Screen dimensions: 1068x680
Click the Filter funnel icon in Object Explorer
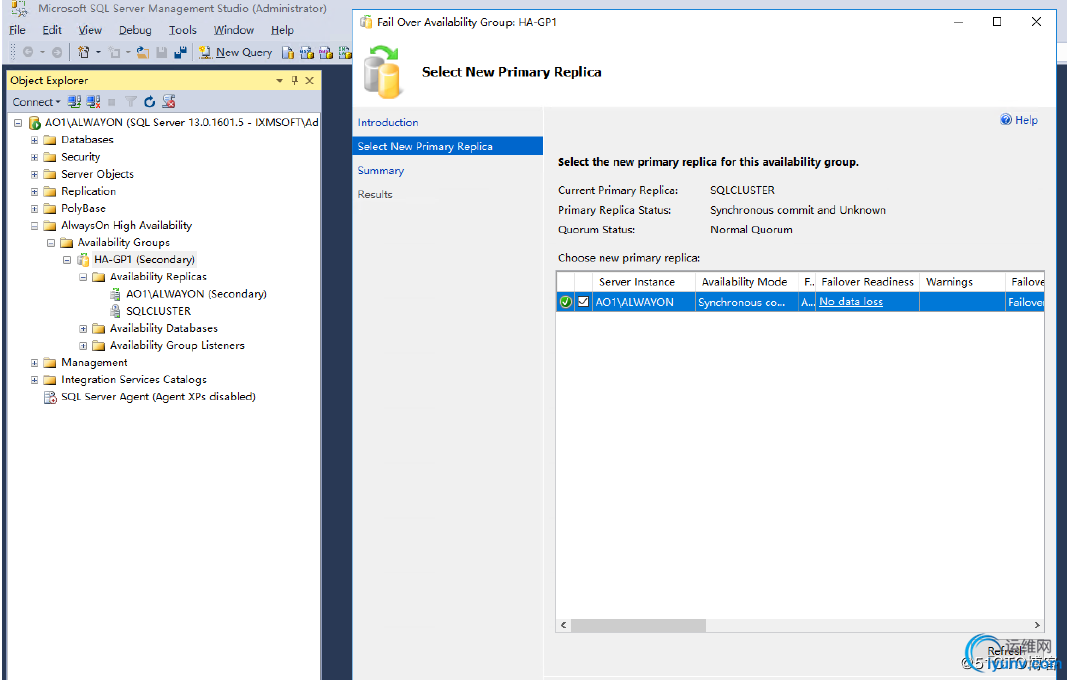point(131,102)
